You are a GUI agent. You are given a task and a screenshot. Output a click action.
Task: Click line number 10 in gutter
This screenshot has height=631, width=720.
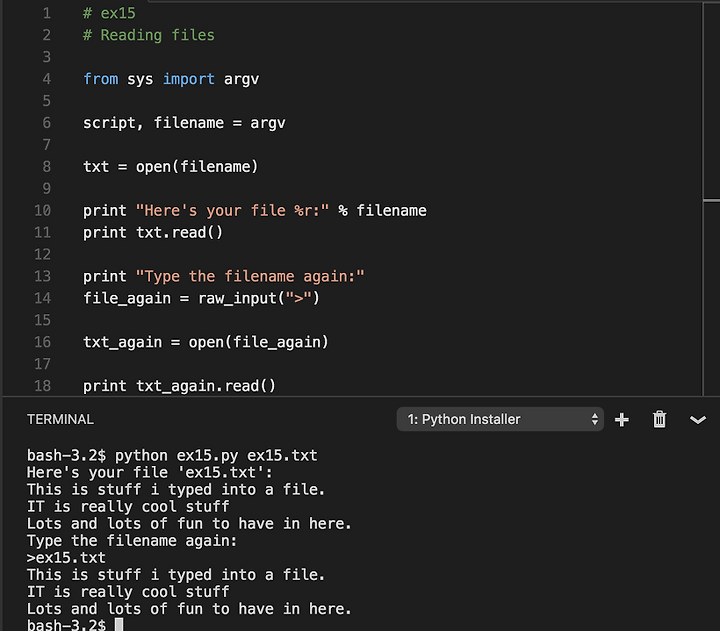42,210
